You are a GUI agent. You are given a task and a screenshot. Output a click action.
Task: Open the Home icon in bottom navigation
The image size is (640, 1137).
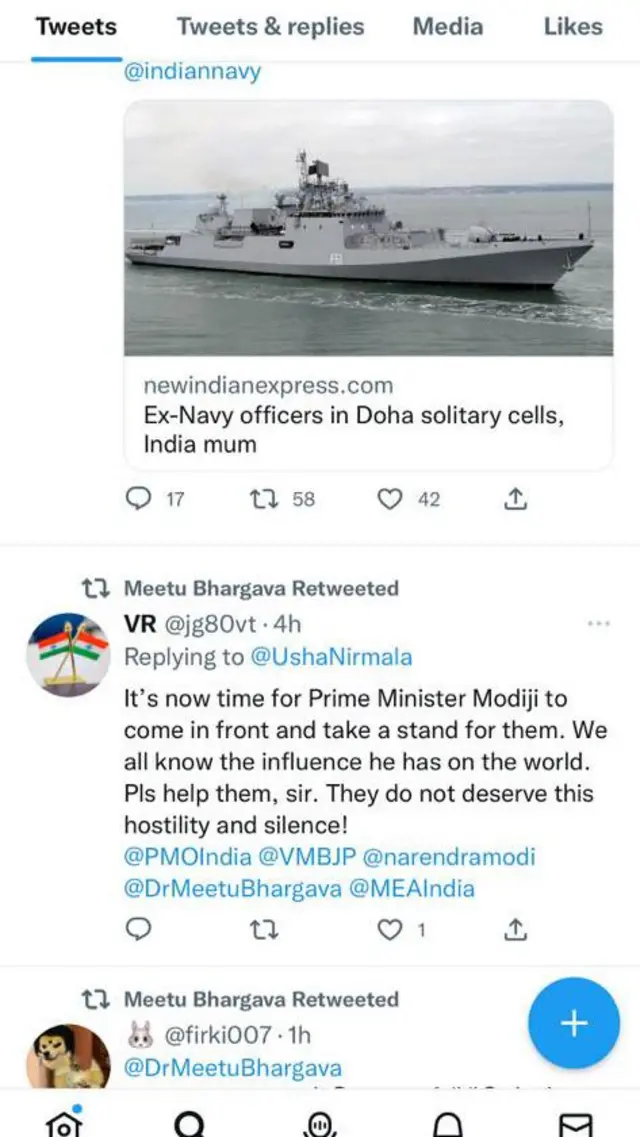pos(63,1123)
